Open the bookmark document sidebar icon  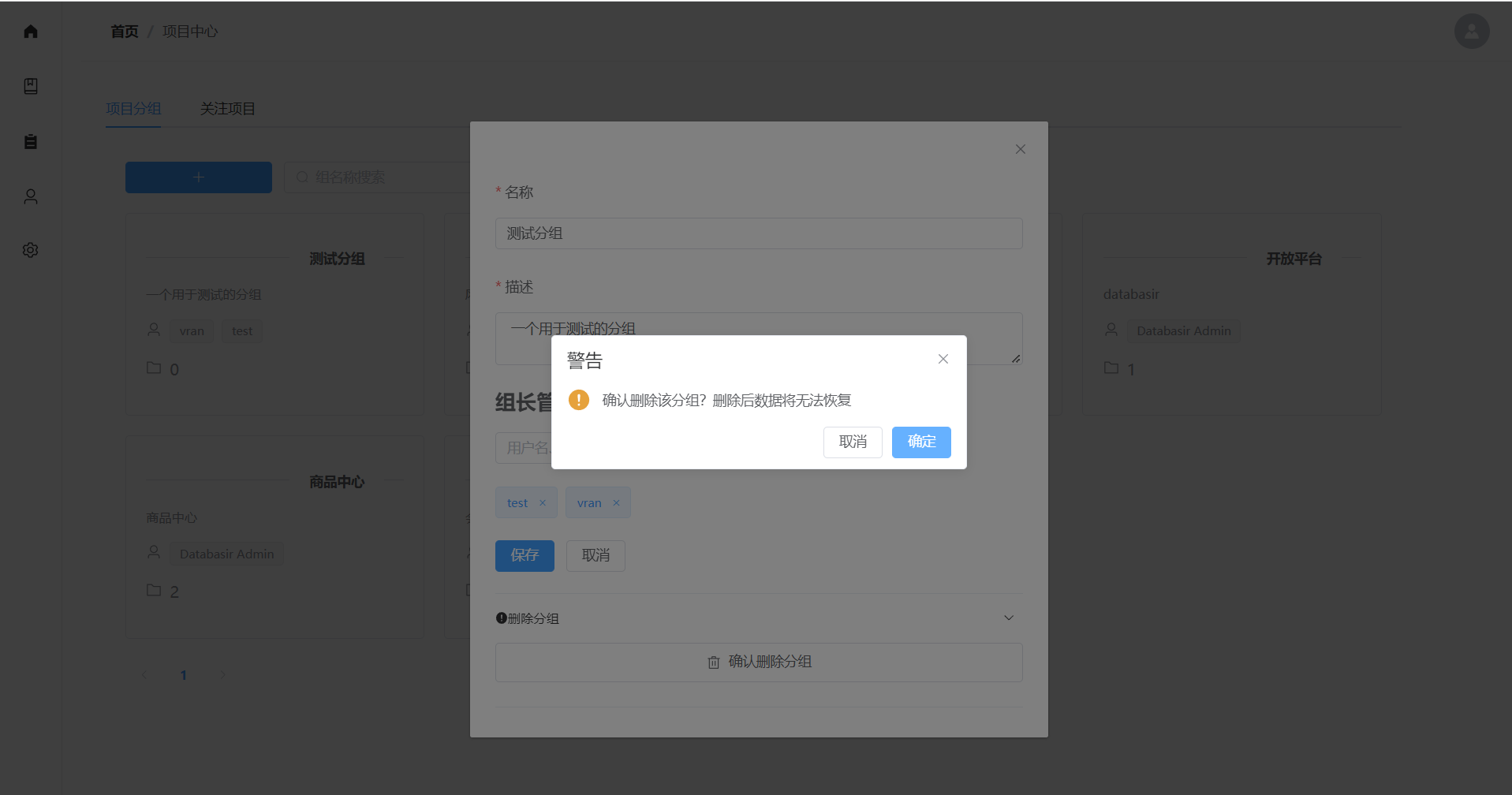(x=31, y=86)
